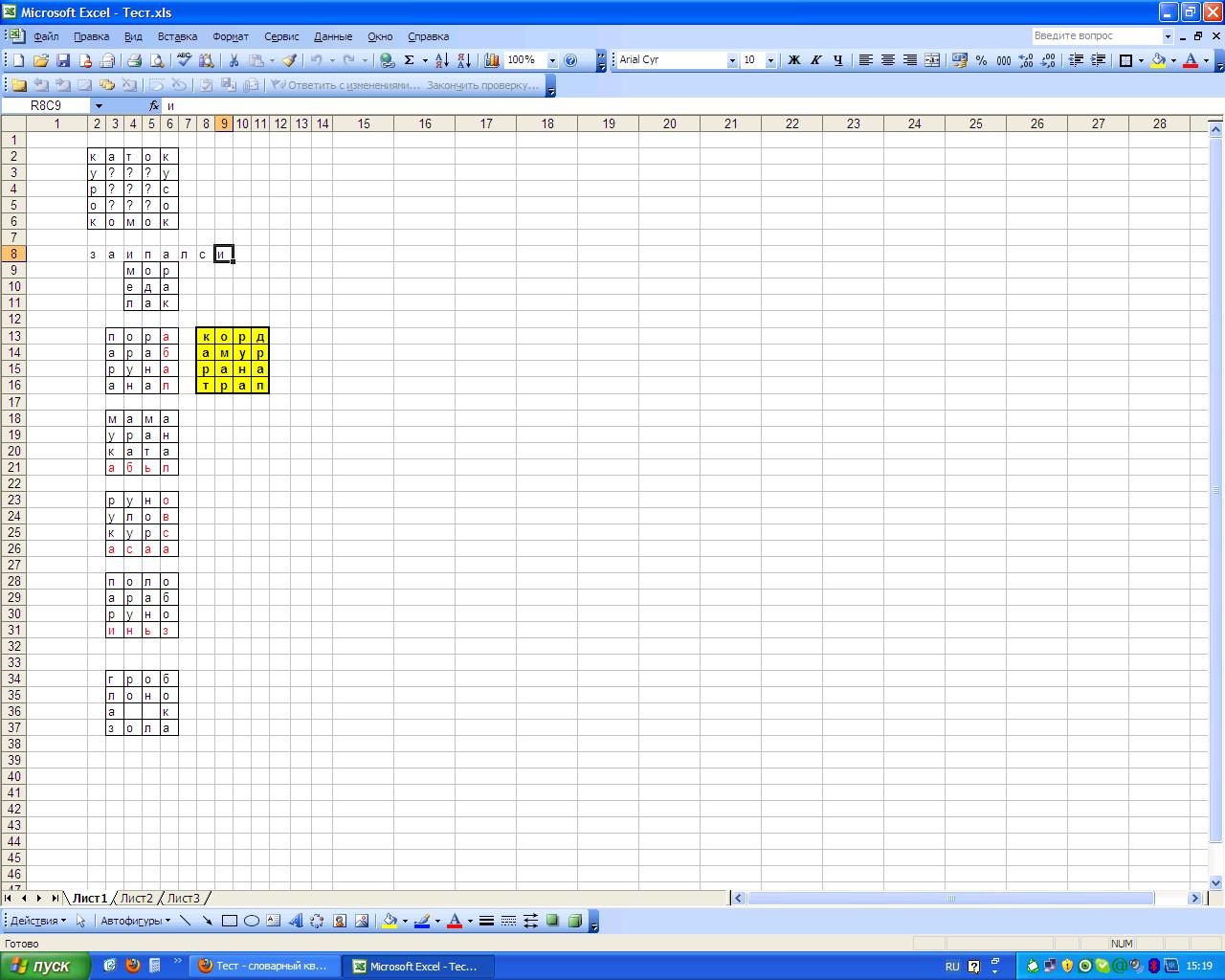1225x980 pixels.
Task: Select row 20 header
Action: 13,451
